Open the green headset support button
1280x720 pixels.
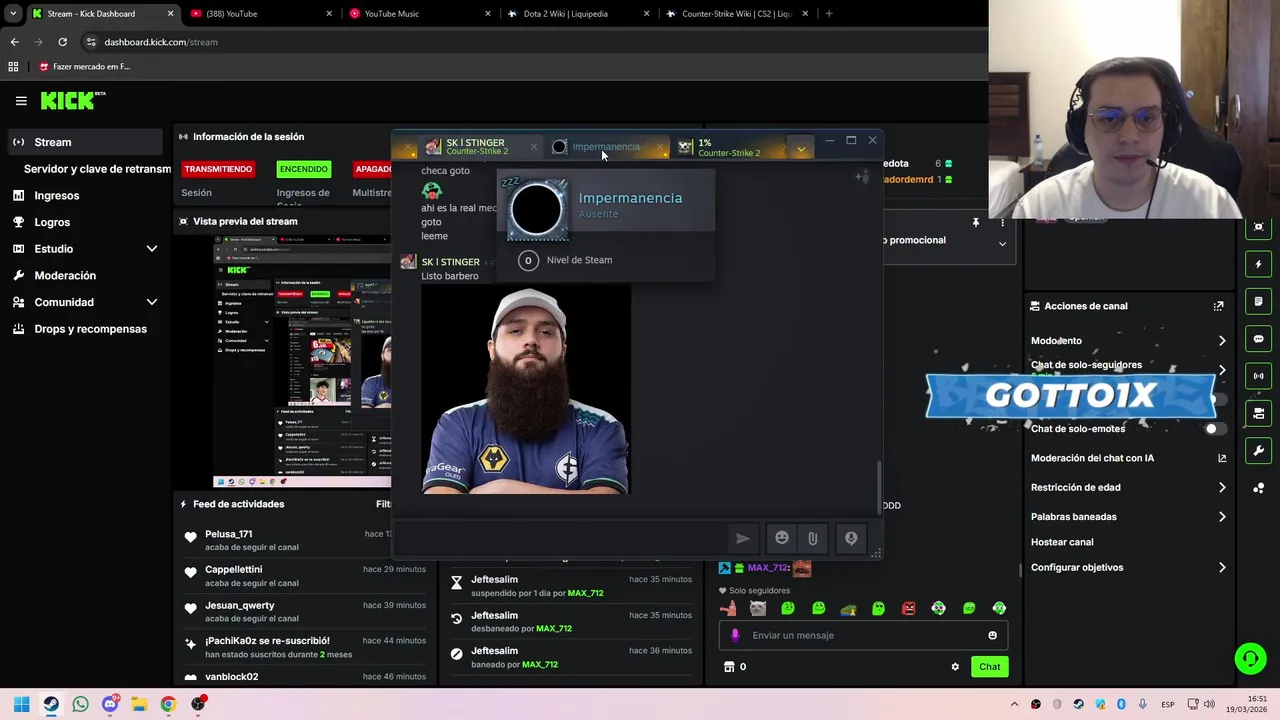(1250, 659)
